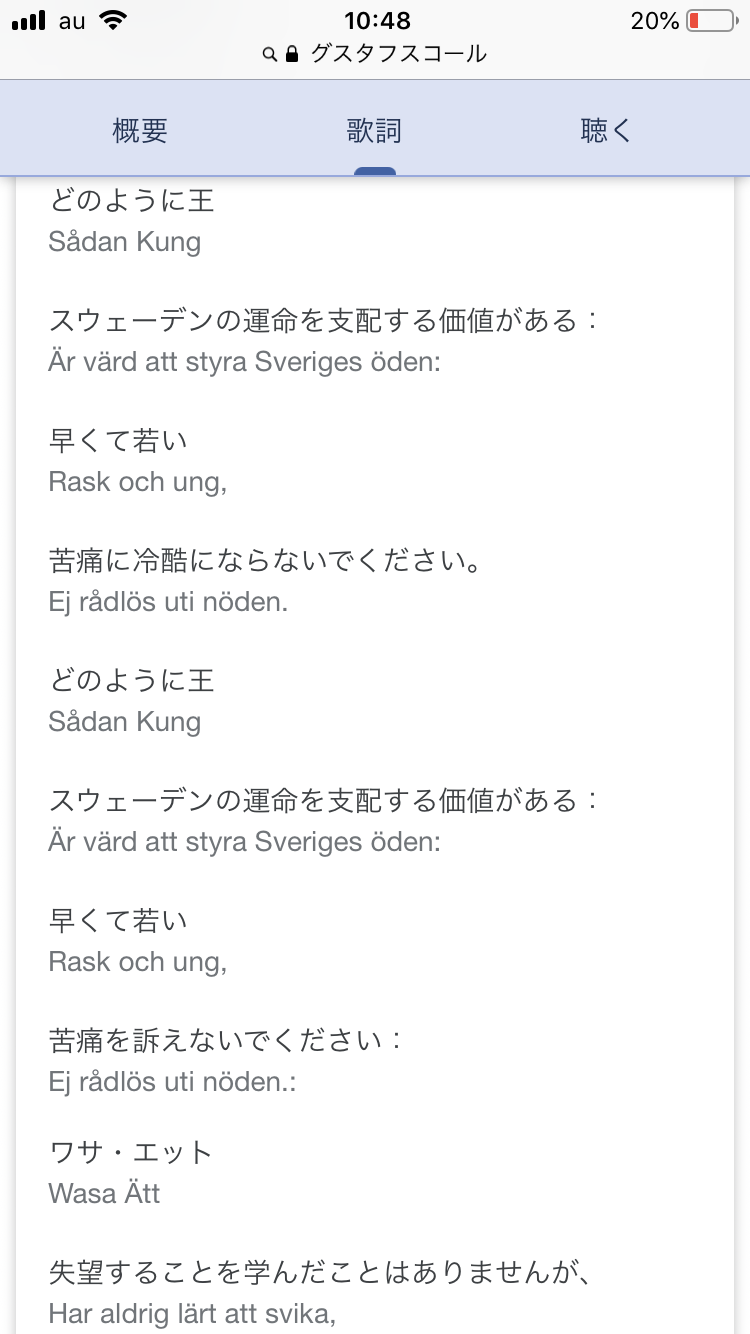
Task: Tap the Wasa Ätt original lyric text
Action: (x=104, y=1193)
